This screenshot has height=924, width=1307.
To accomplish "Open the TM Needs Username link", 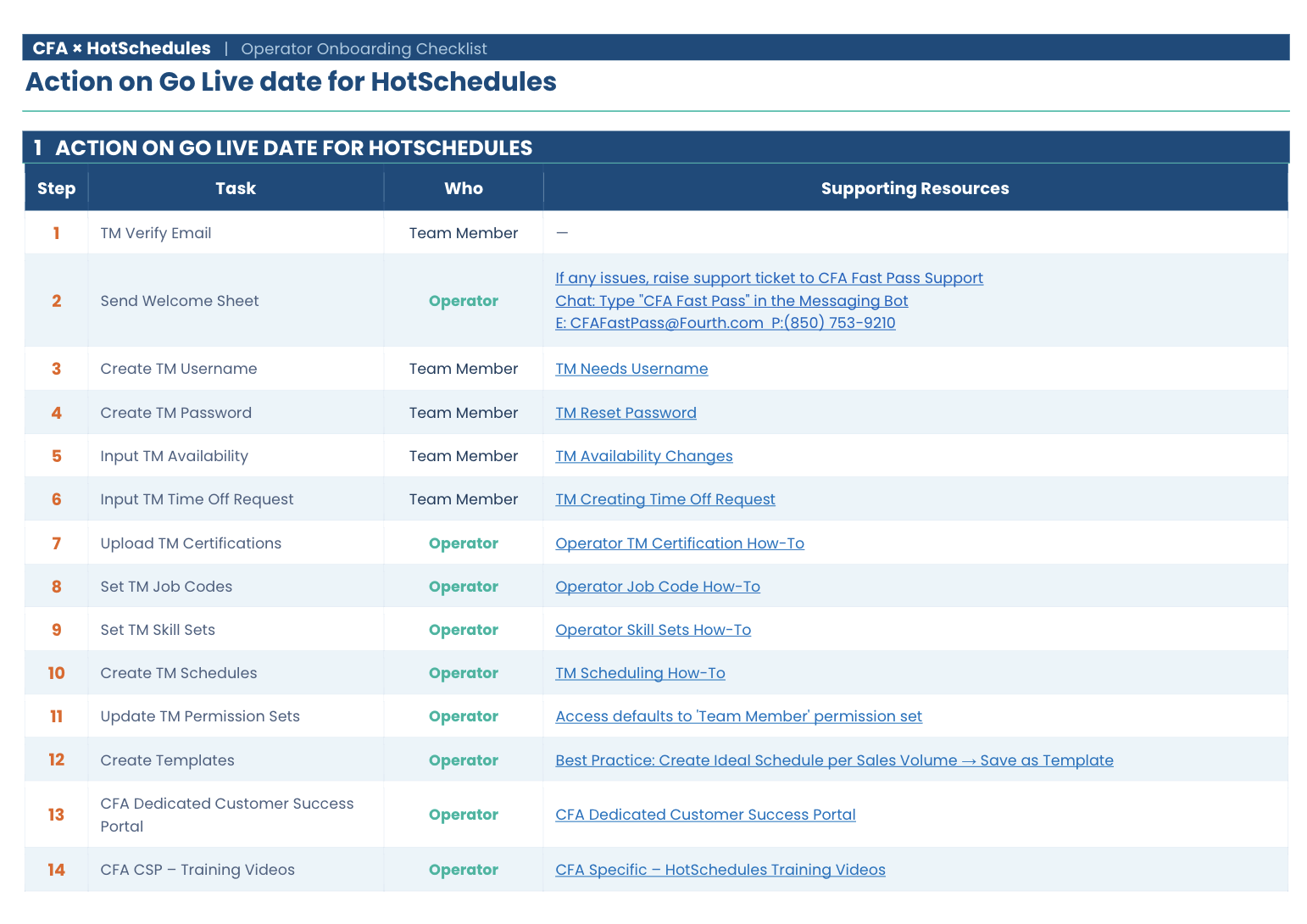I will click(x=631, y=369).
